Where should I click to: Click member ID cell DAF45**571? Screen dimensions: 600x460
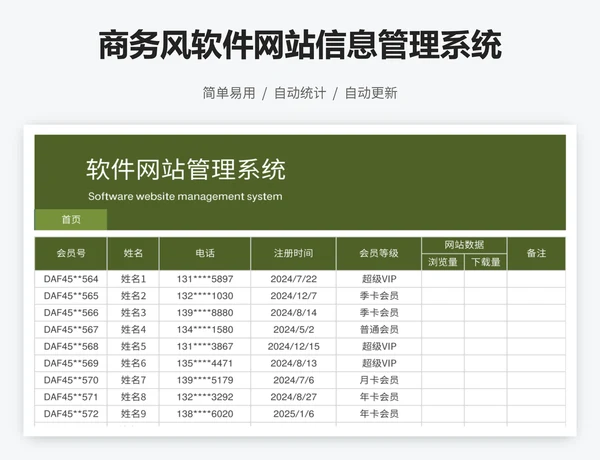coord(71,397)
